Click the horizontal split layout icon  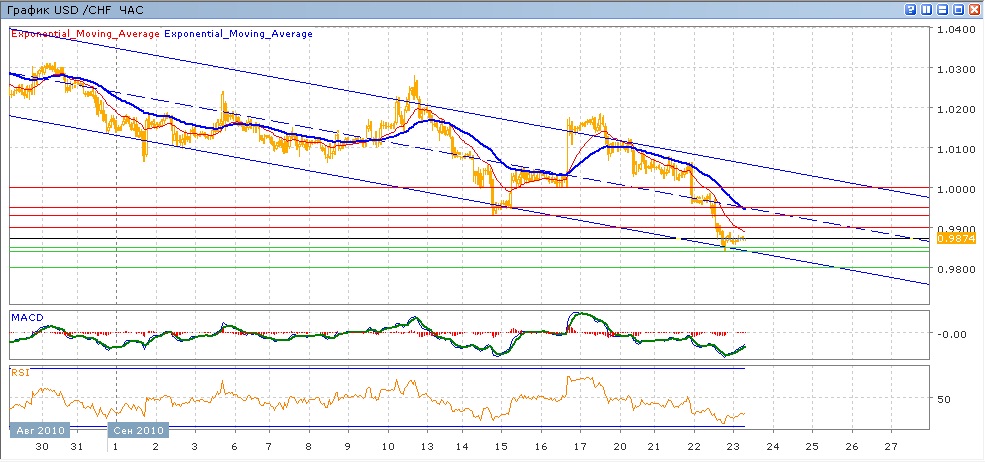[x=941, y=9]
